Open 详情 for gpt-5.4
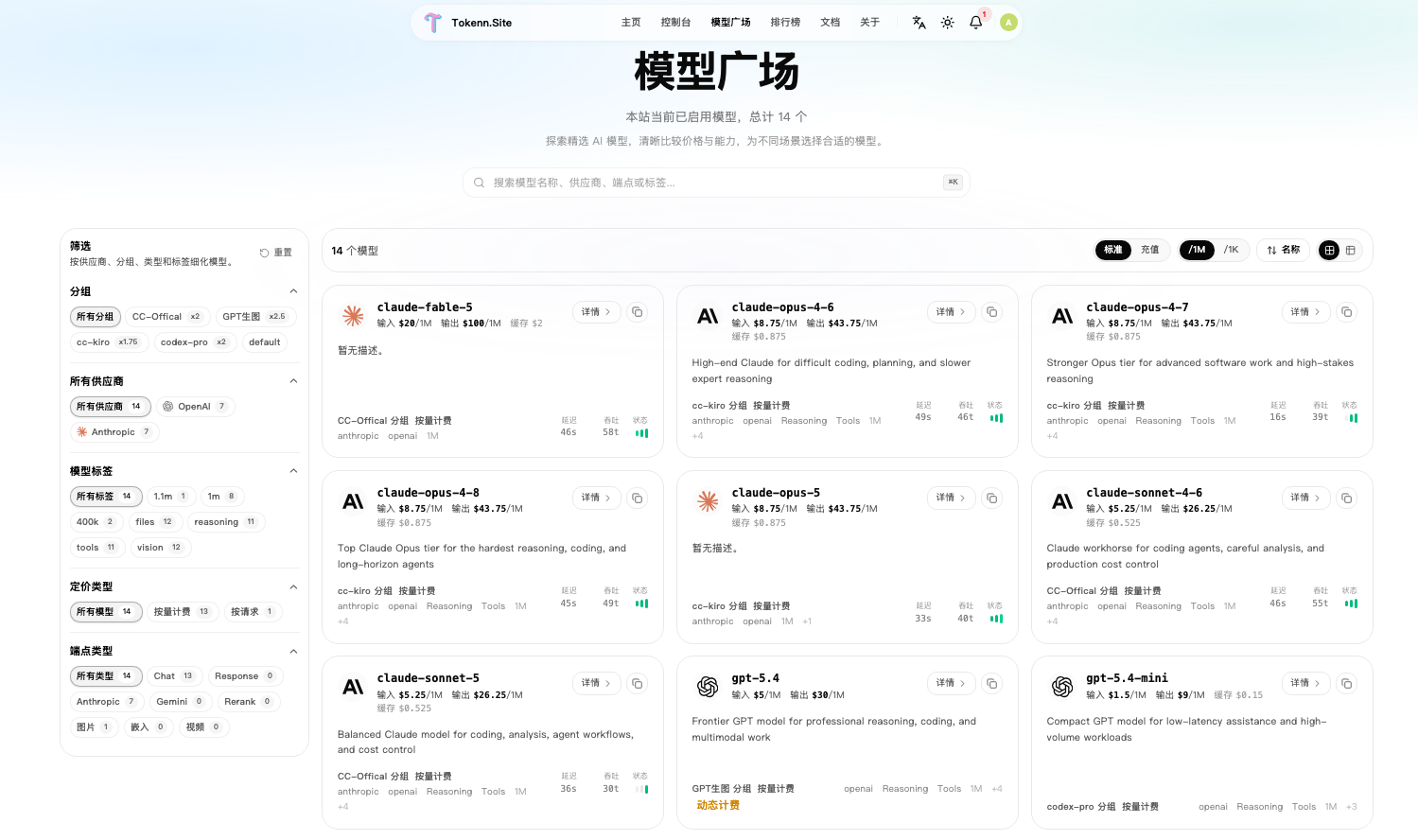1418x840 pixels. pyautogui.click(x=951, y=683)
